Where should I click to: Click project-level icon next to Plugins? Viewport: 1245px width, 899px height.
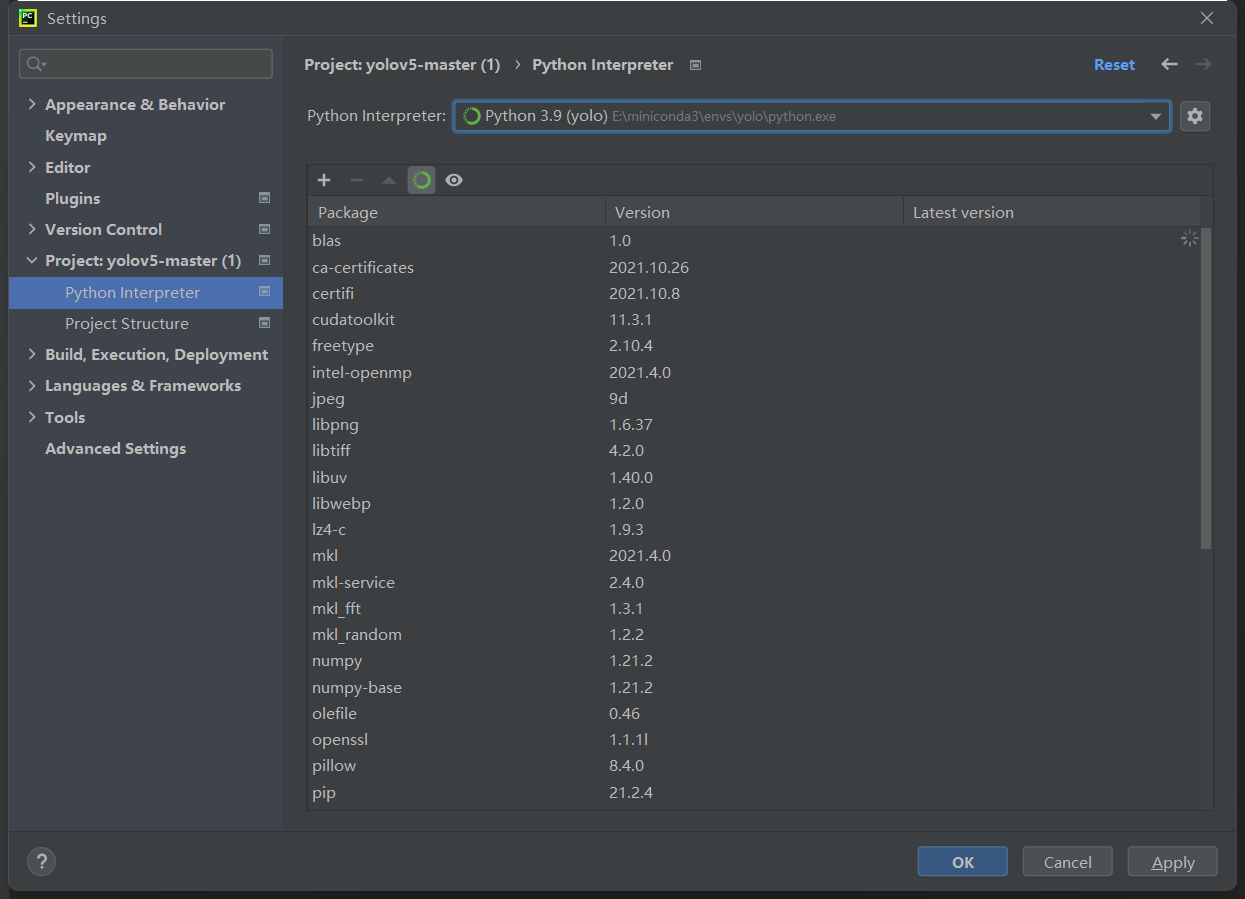click(x=264, y=198)
